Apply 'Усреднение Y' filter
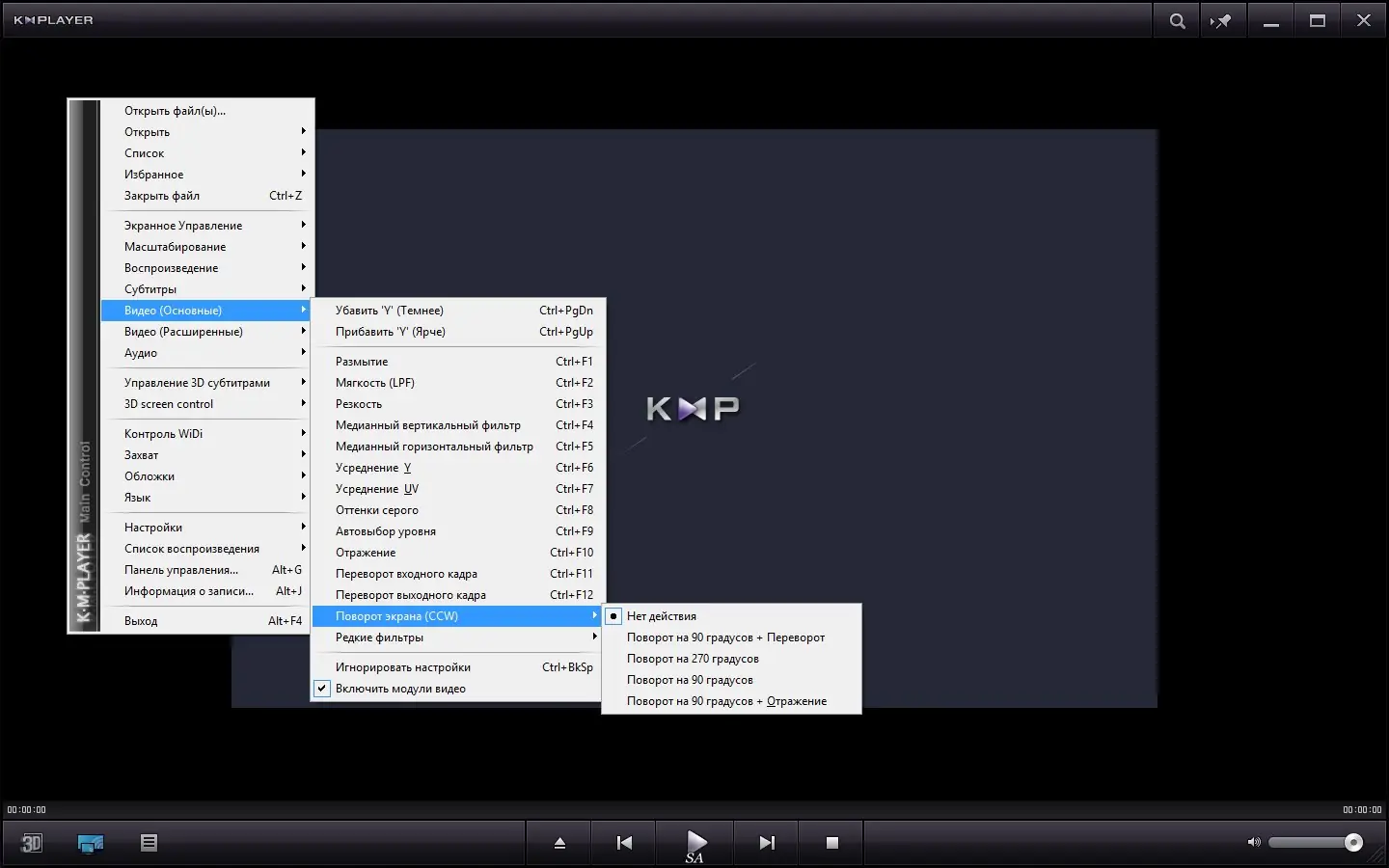This screenshot has width=1389, height=868. tap(458, 468)
